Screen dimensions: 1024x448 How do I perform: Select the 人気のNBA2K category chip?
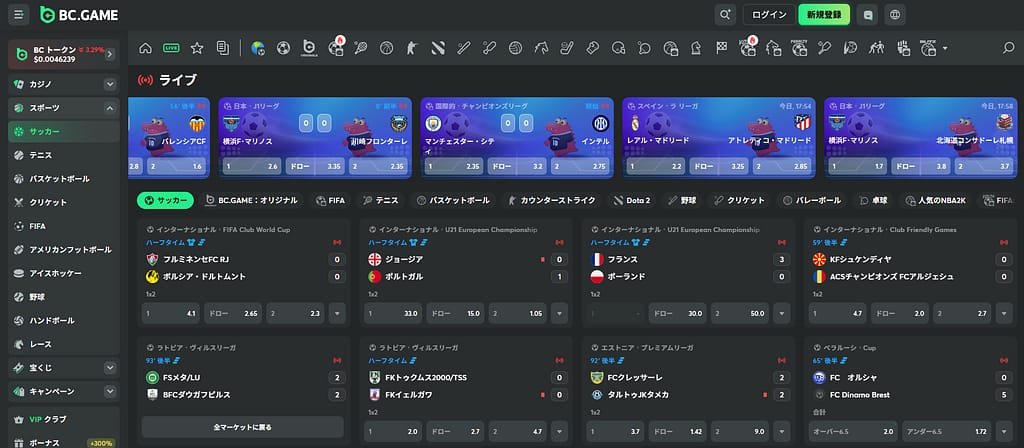coord(936,200)
